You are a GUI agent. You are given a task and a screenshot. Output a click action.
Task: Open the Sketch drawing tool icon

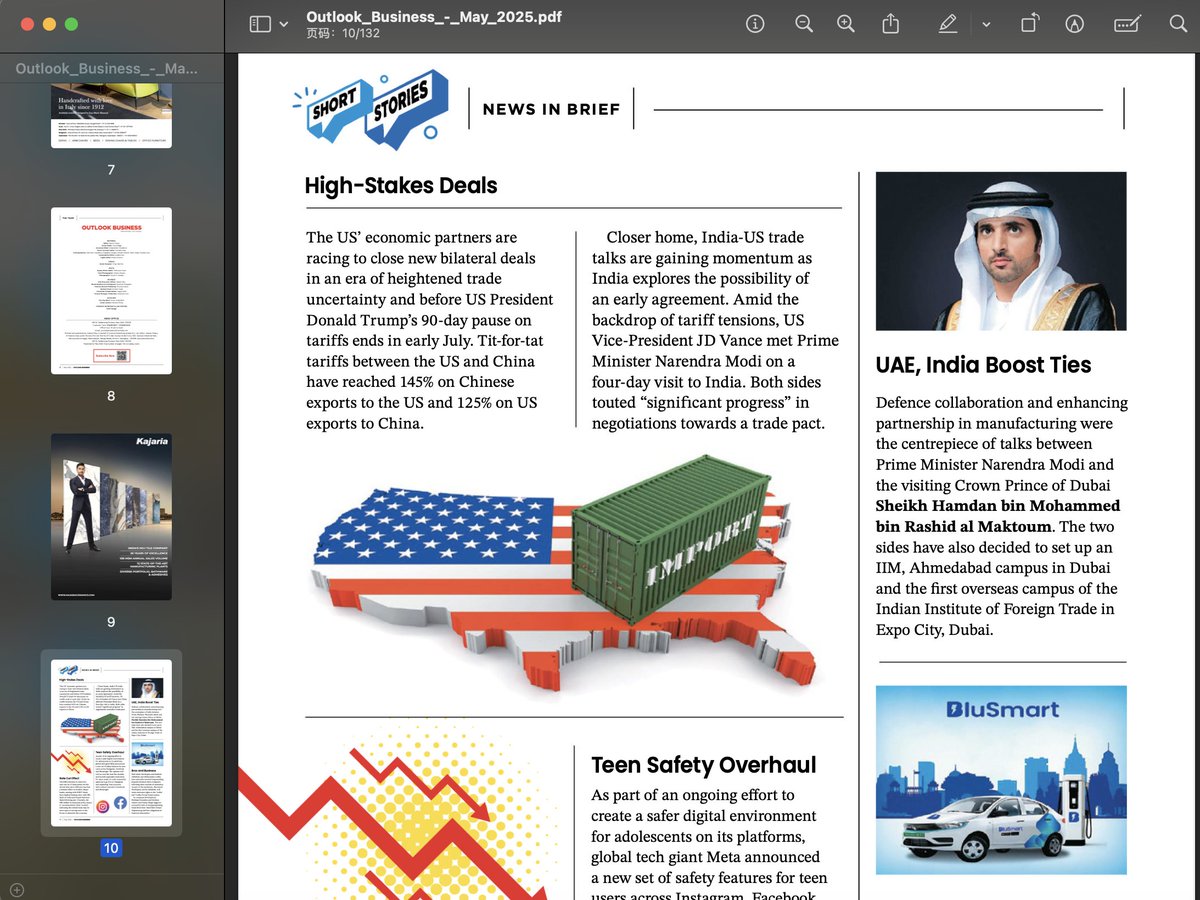1074,23
